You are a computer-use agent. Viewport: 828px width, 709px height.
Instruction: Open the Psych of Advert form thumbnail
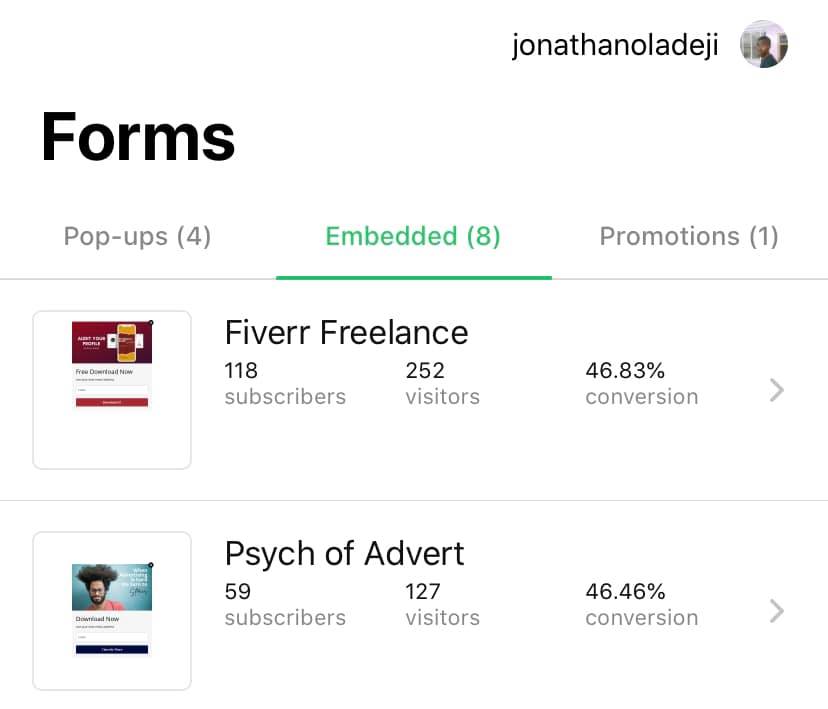coord(112,610)
